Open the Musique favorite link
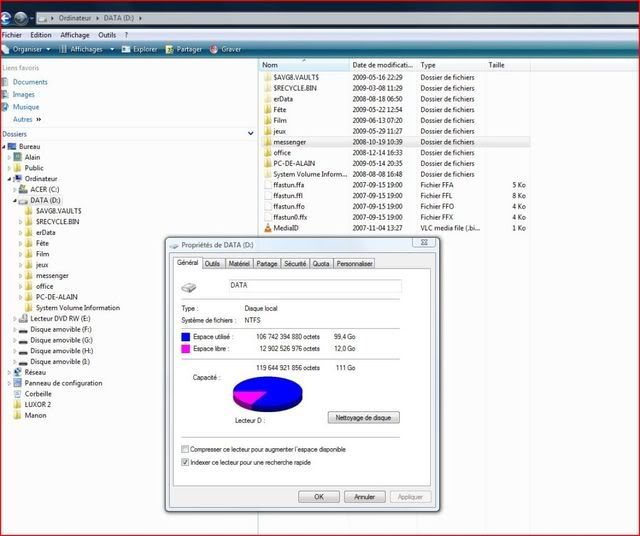This screenshot has height=536, width=640. tap(26, 107)
